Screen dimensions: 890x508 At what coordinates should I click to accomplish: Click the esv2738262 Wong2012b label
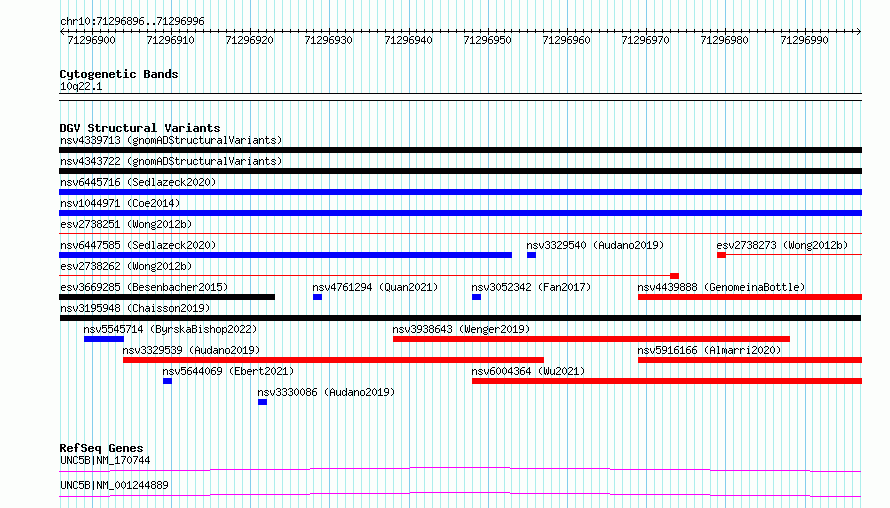pyautogui.click(x=126, y=266)
